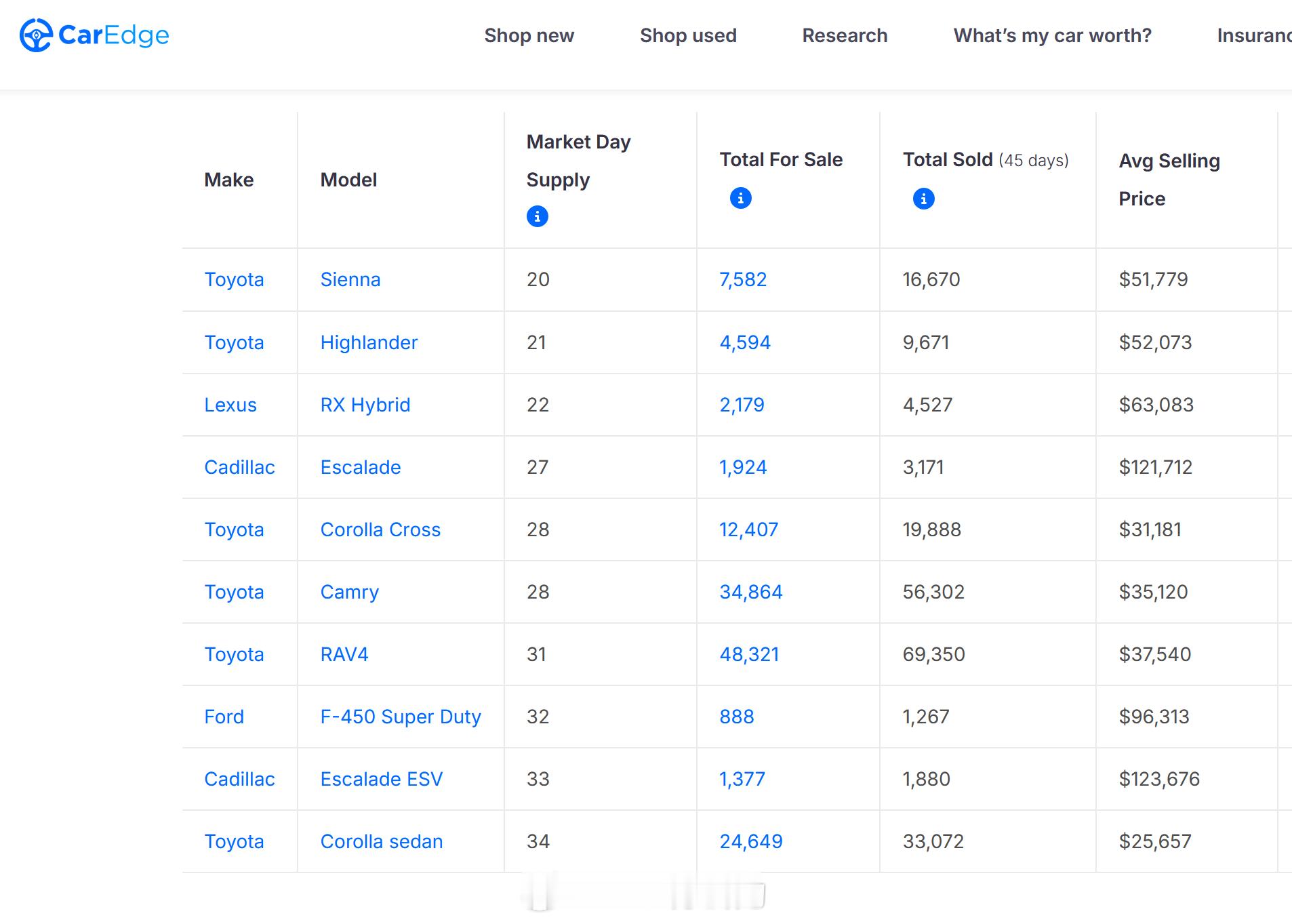The height and width of the screenshot is (924, 1292).
Task: Click the Lexus make link
Action: pyautogui.click(x=230, y=405)
